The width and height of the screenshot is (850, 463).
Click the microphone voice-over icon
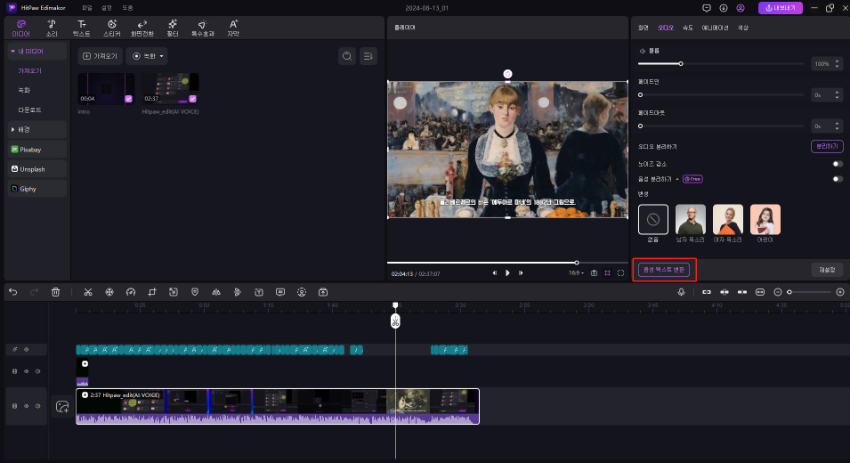click(681, 292)
